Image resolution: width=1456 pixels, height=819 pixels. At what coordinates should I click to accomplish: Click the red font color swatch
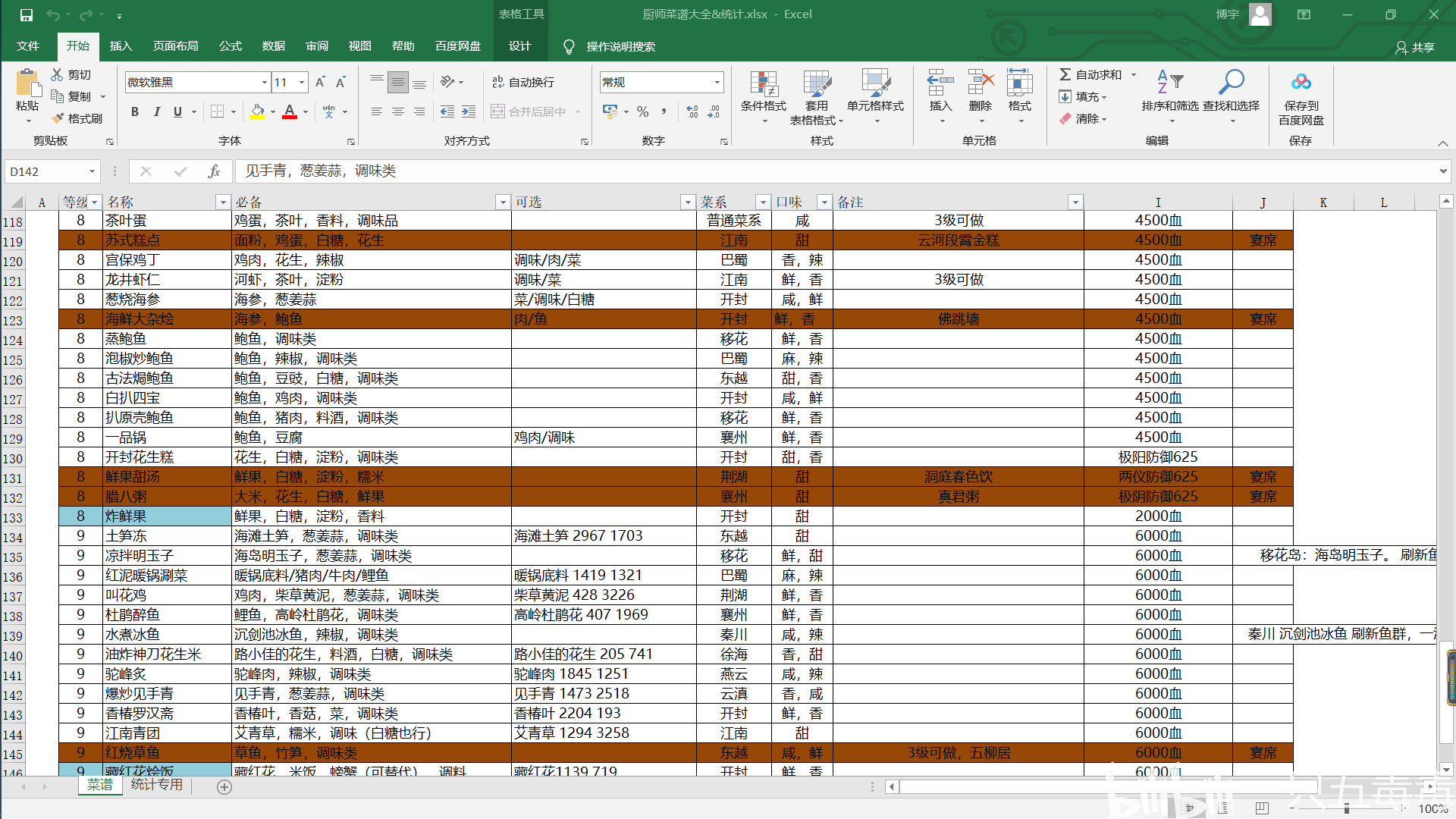(x=290, y=112)
